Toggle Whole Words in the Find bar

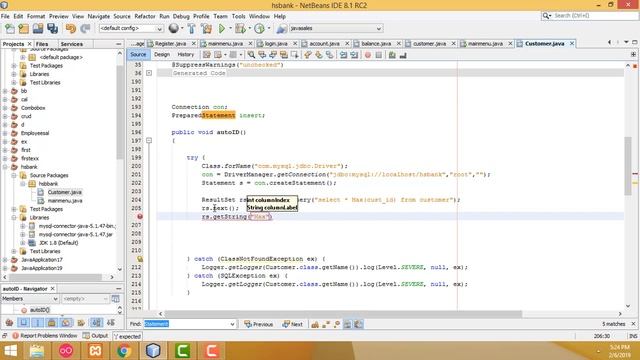coord(326,324)
